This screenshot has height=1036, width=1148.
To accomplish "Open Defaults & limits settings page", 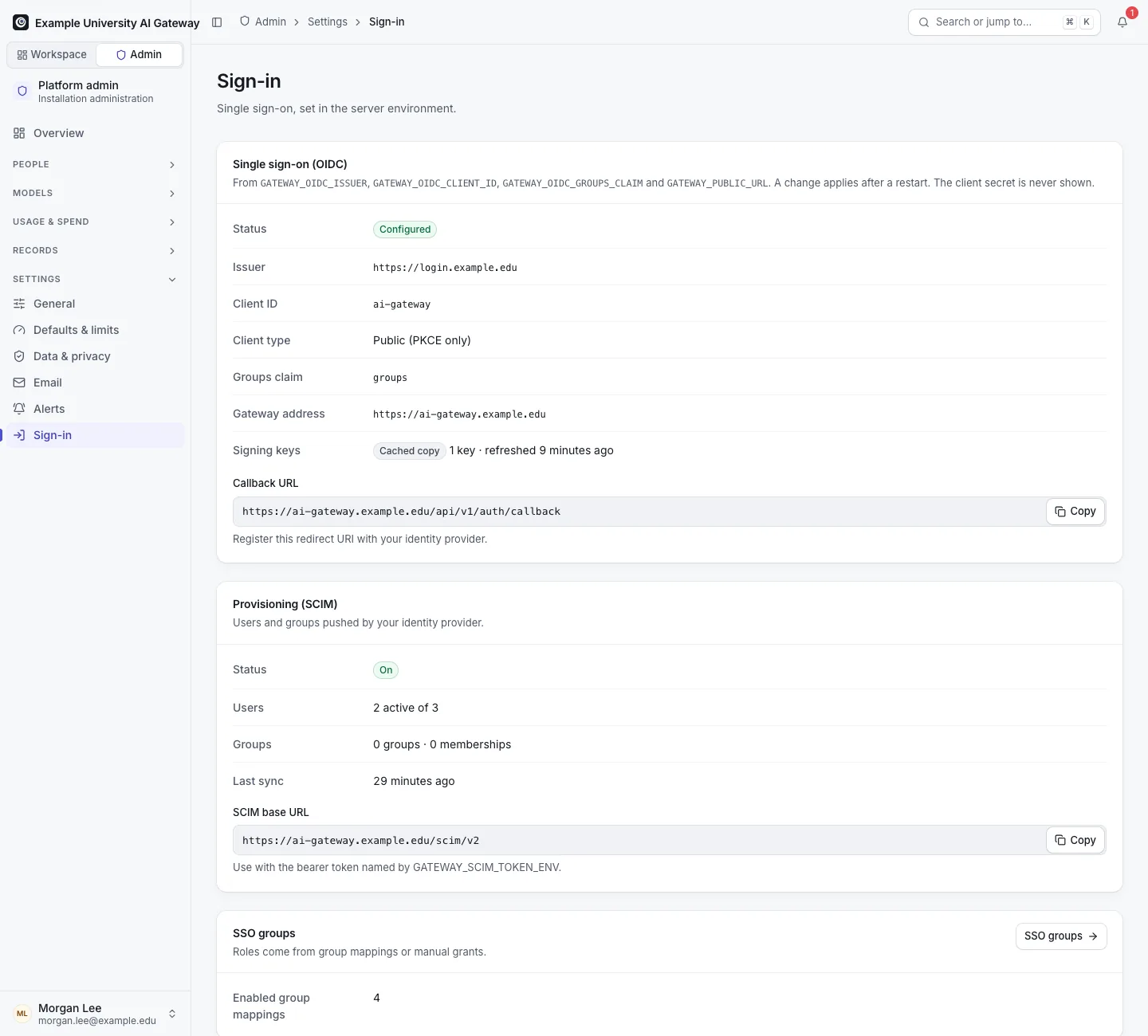I will point(96,330).
